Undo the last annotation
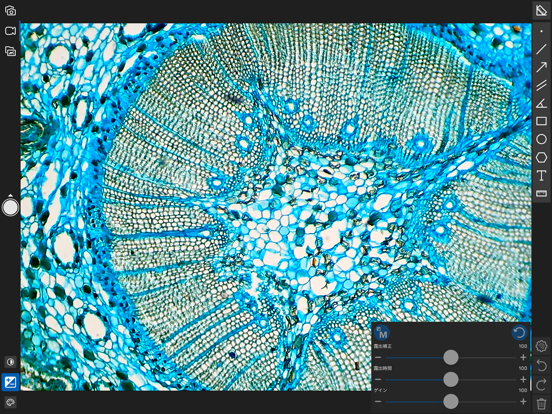Screen dimensions: 552x414 click(541, 365)
